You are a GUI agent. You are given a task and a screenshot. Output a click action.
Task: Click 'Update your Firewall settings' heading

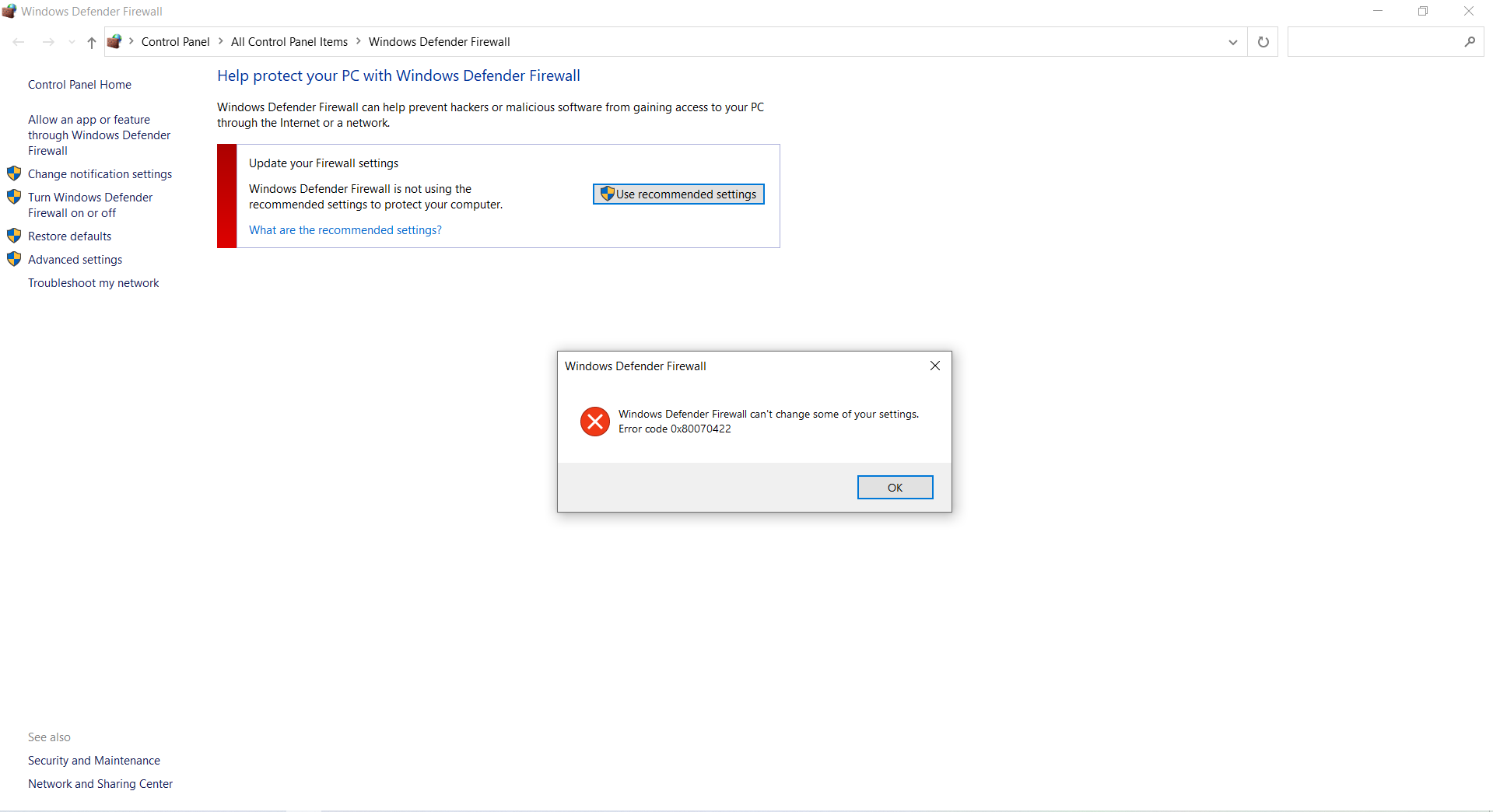click(324, 163)
